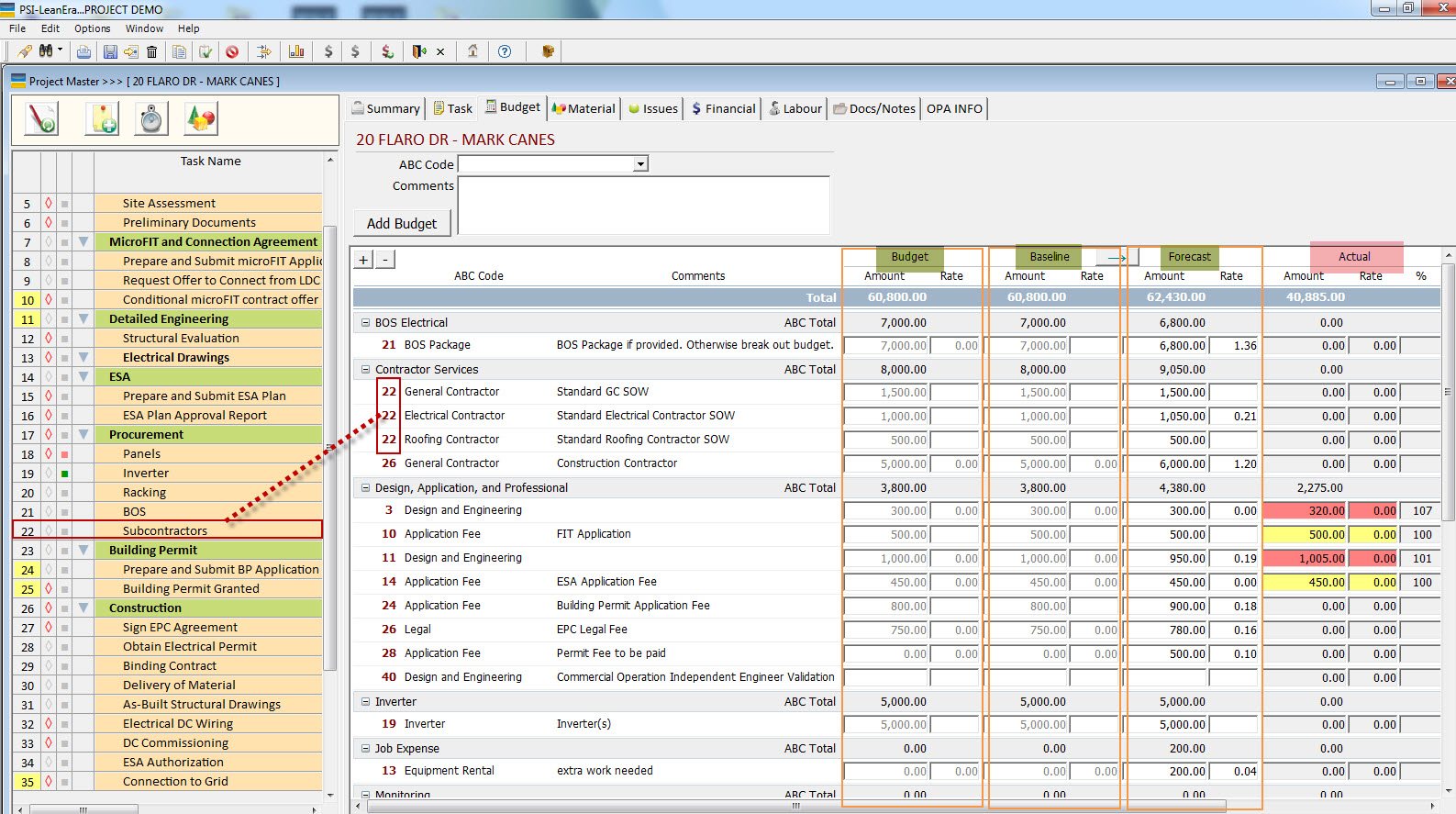Click the green checkmark document icon
The image size is (1456, 814).
coord(206,51)
